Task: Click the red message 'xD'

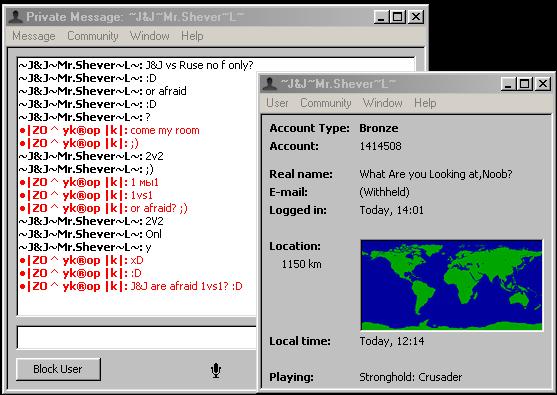Action: pyautogui.click(x=137, y=260)
